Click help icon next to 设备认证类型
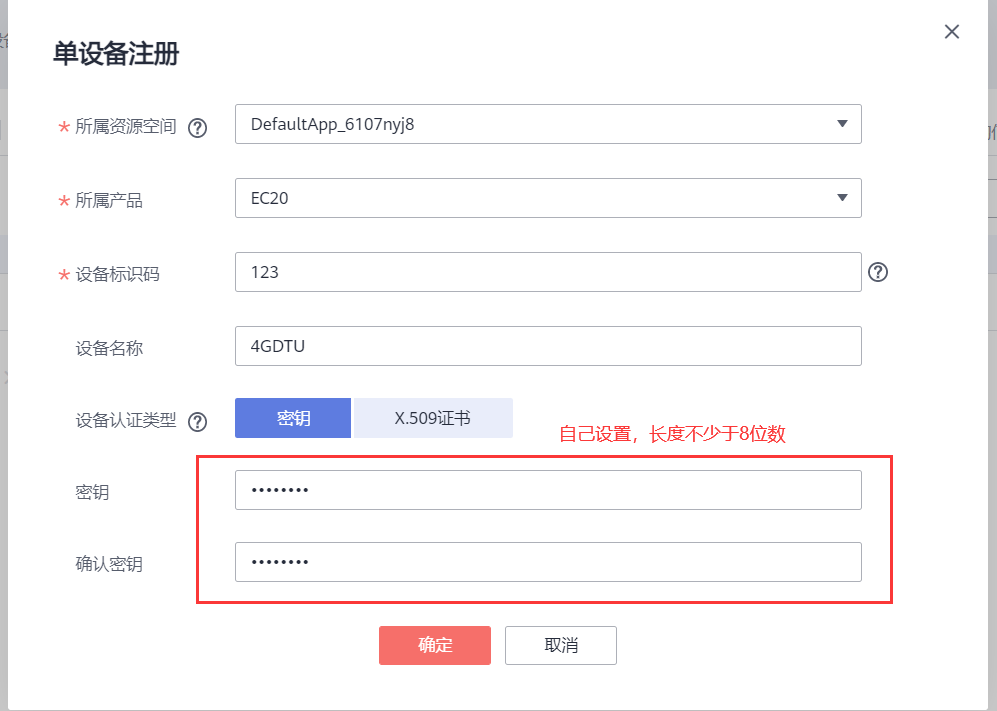This screenshot has width=997, height=711. pos(198,422)
